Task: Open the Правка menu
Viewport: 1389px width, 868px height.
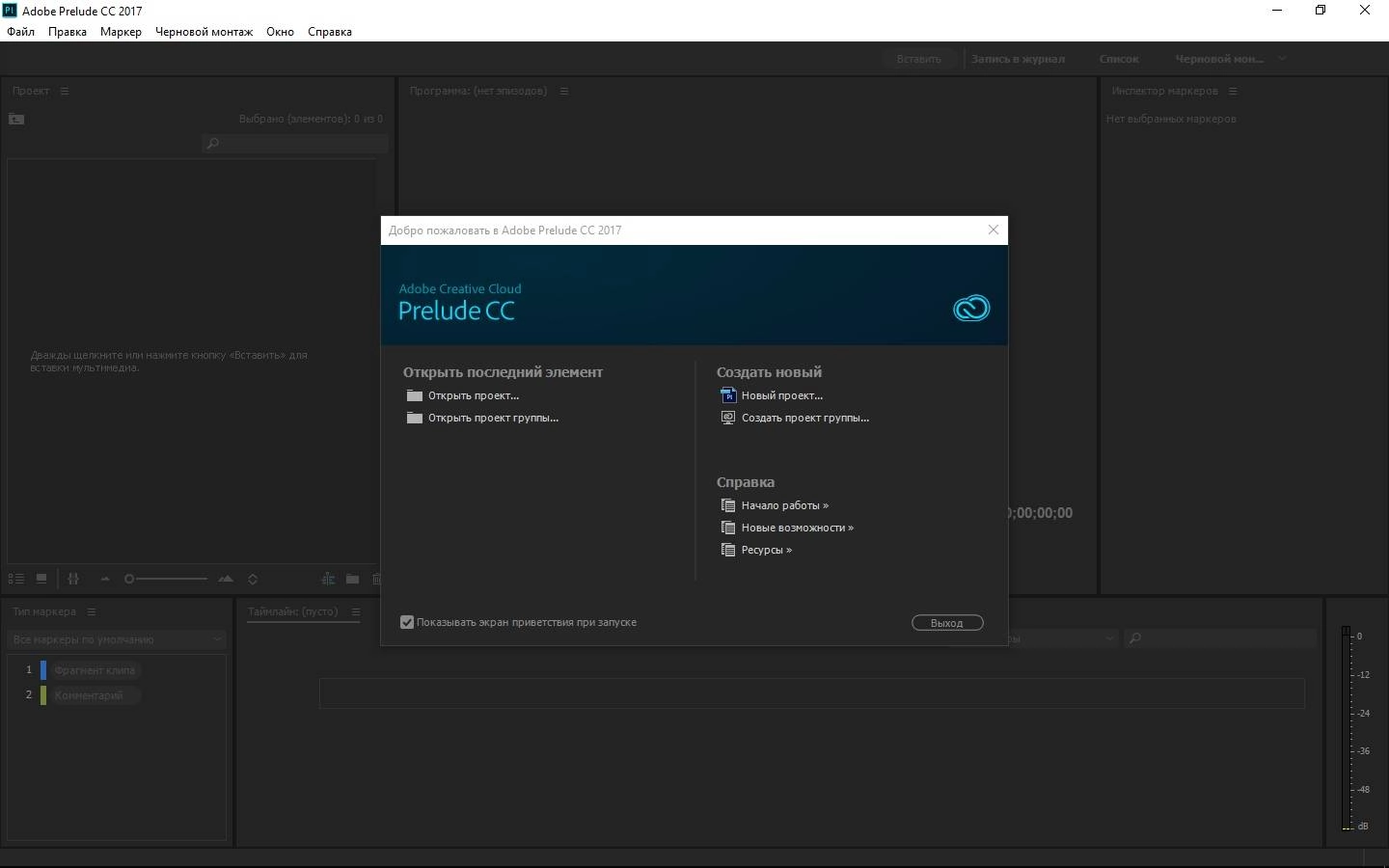Action: [x=68, y=32]
